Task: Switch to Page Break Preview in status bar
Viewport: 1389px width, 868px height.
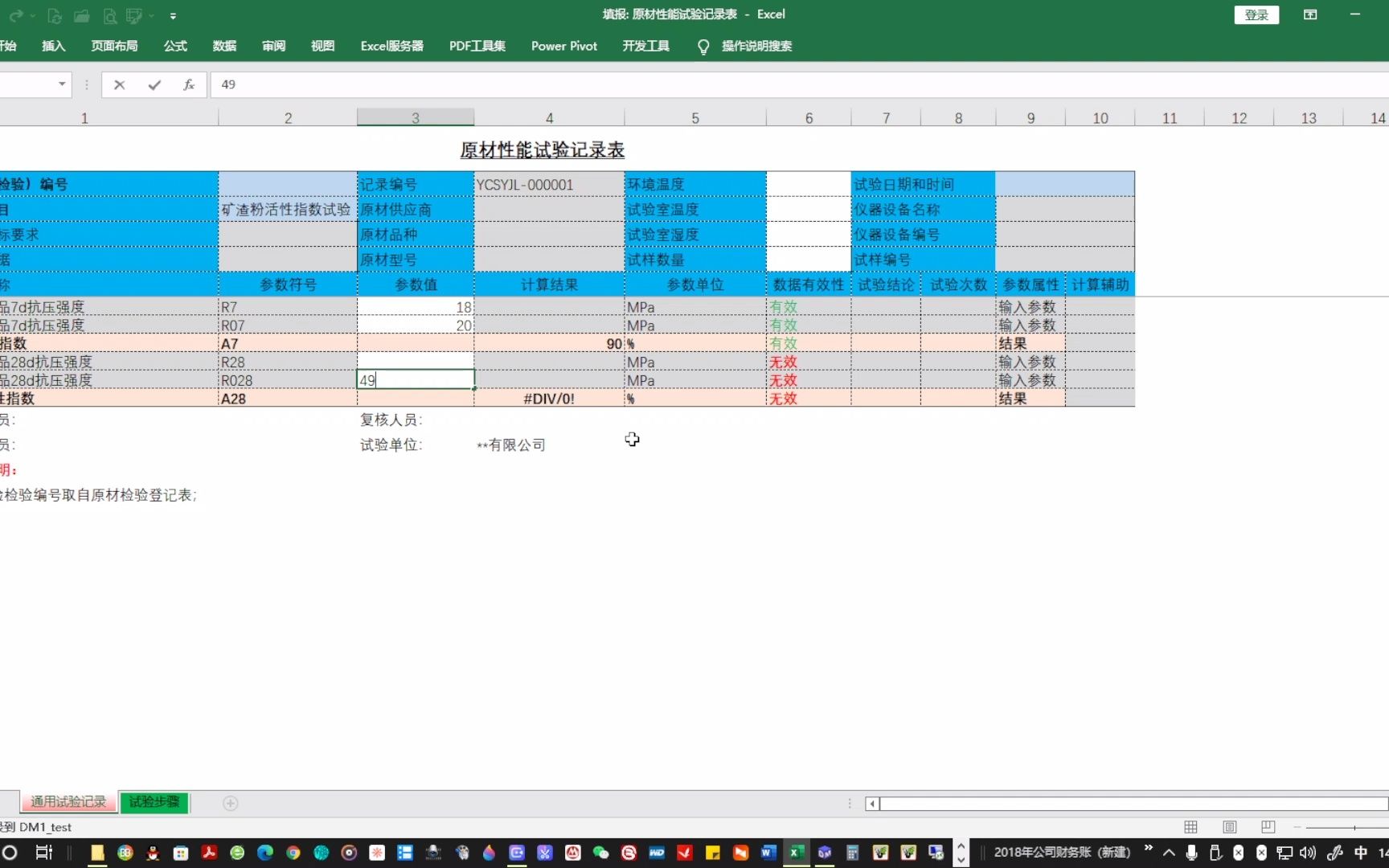Action: point(1268,827)
